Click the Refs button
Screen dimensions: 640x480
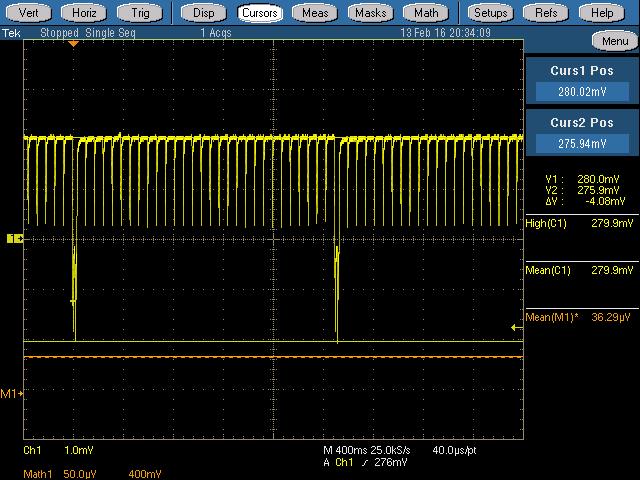coord(546,13)
